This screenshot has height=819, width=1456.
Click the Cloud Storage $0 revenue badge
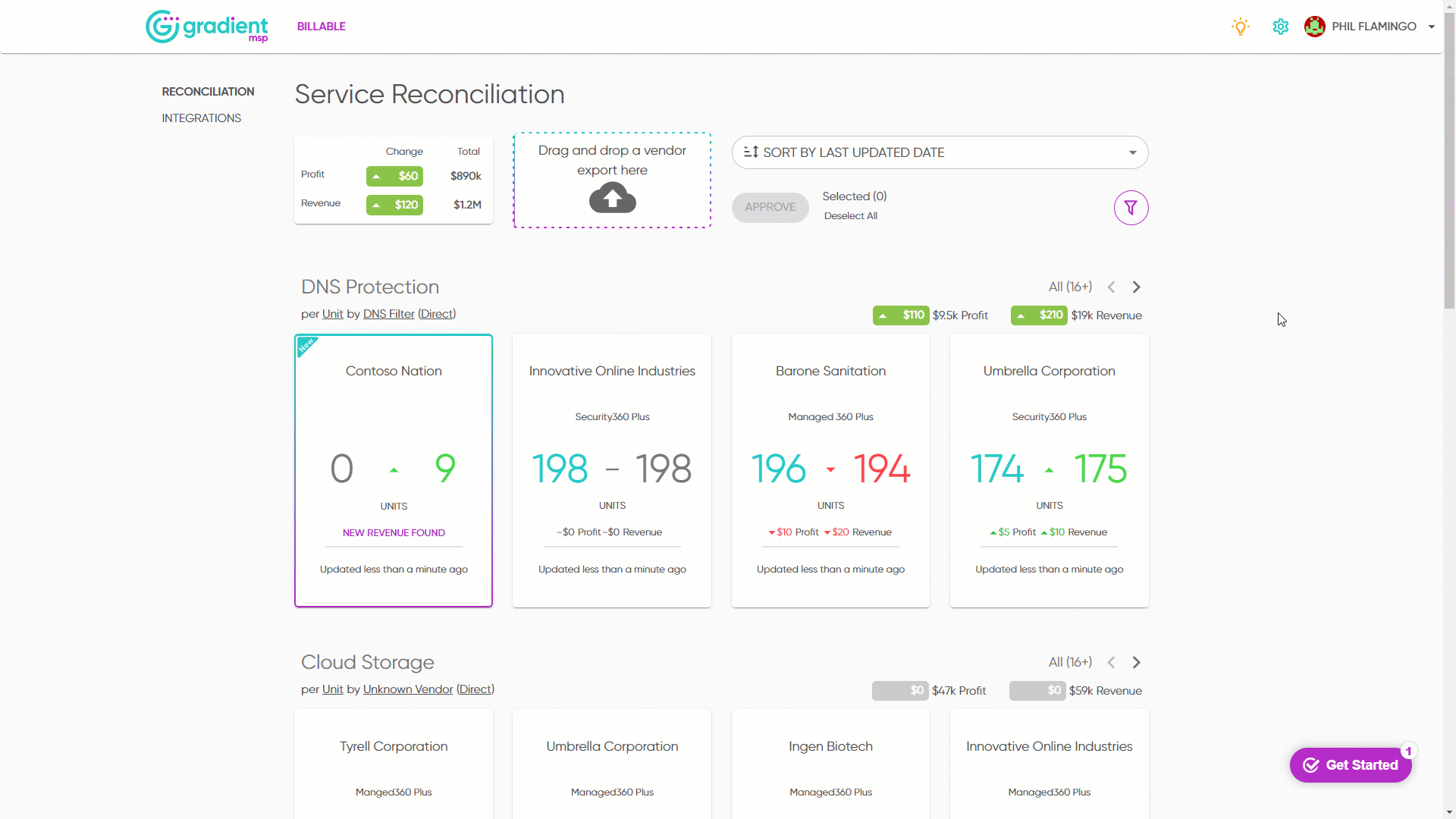[1037, 691]
